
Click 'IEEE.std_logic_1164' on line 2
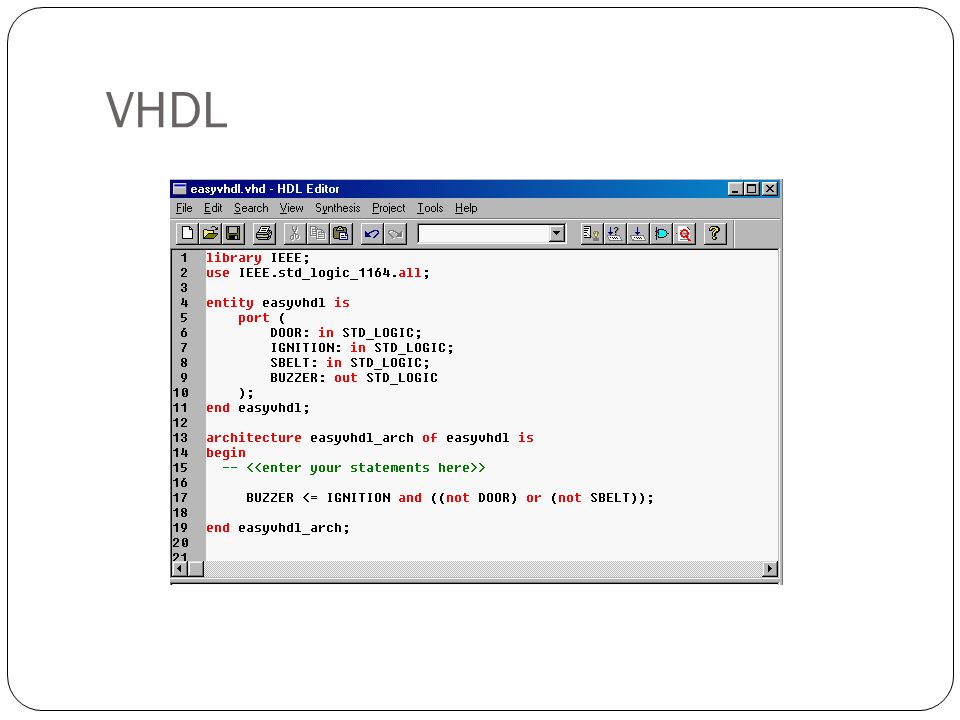[x=315, y=273]
